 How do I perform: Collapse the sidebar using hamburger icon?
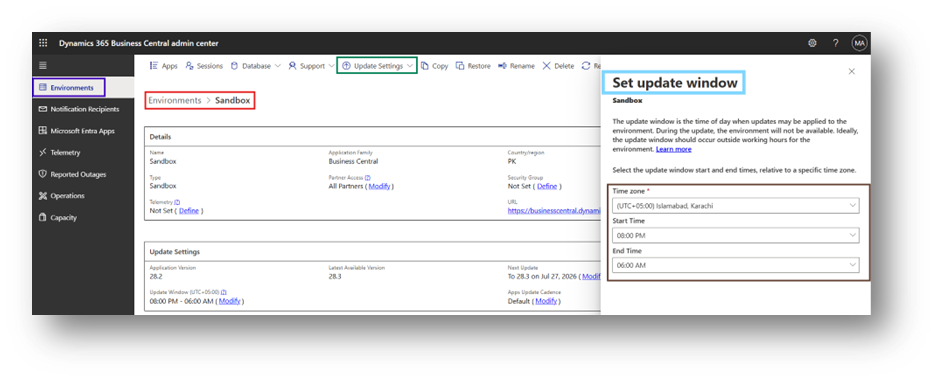point(43,66)
